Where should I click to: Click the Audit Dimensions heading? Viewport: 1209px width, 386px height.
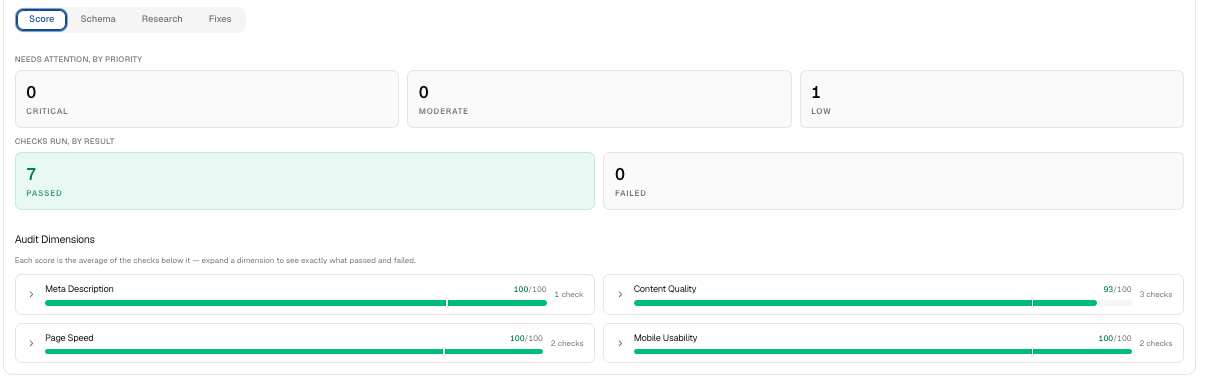55,240
